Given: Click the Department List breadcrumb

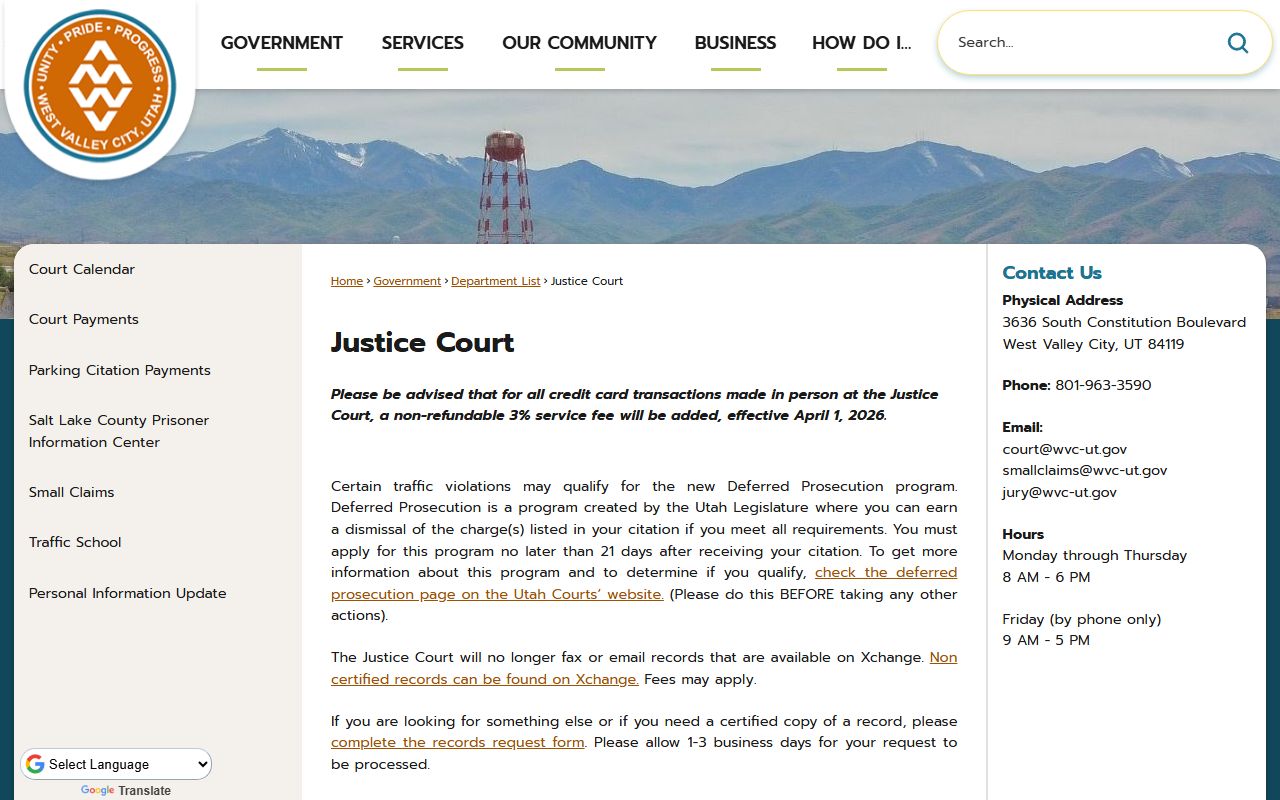Looking at the screenshot, I should pos(496,281).
